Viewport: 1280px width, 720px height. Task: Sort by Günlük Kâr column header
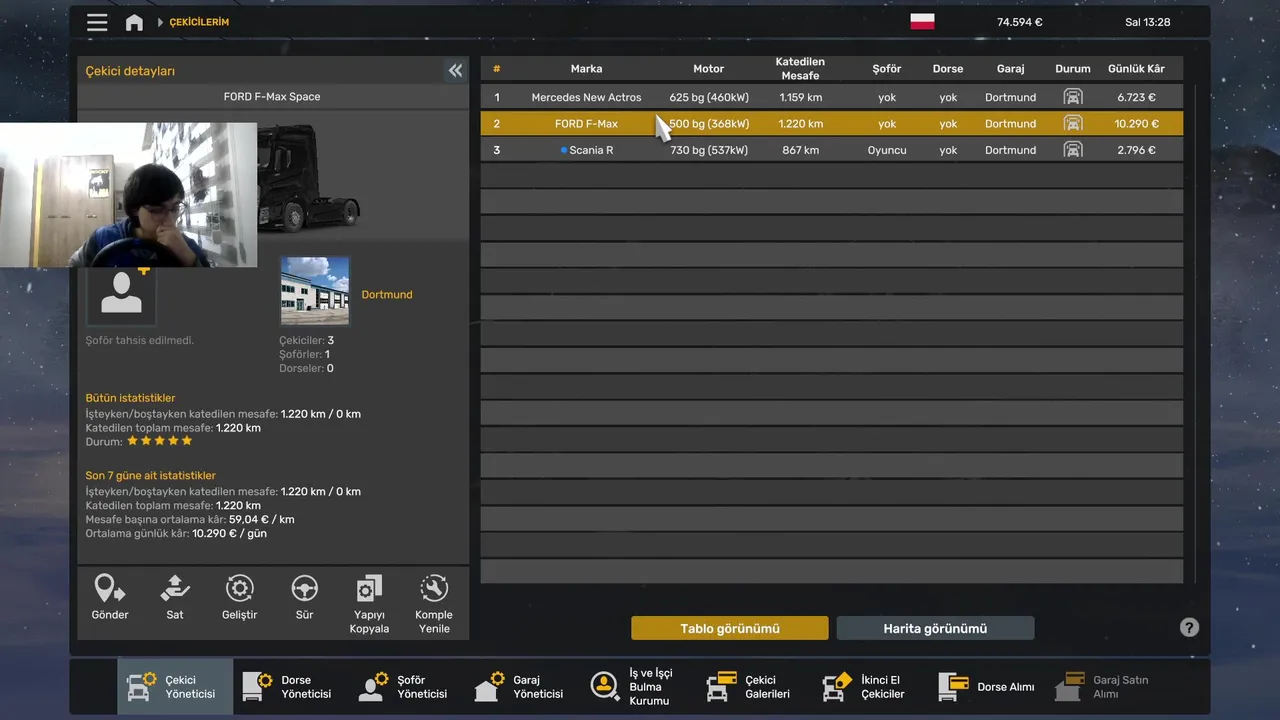coord(1136,69)
